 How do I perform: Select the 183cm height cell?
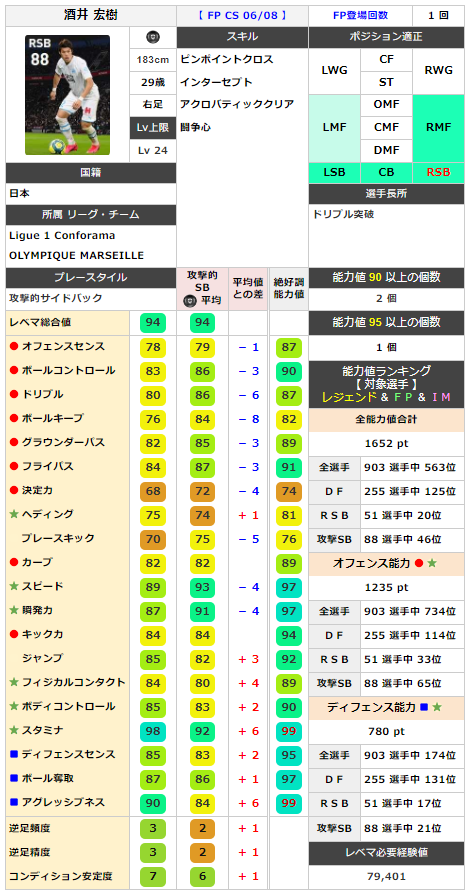pyautogui.click(x=153, y=59)
